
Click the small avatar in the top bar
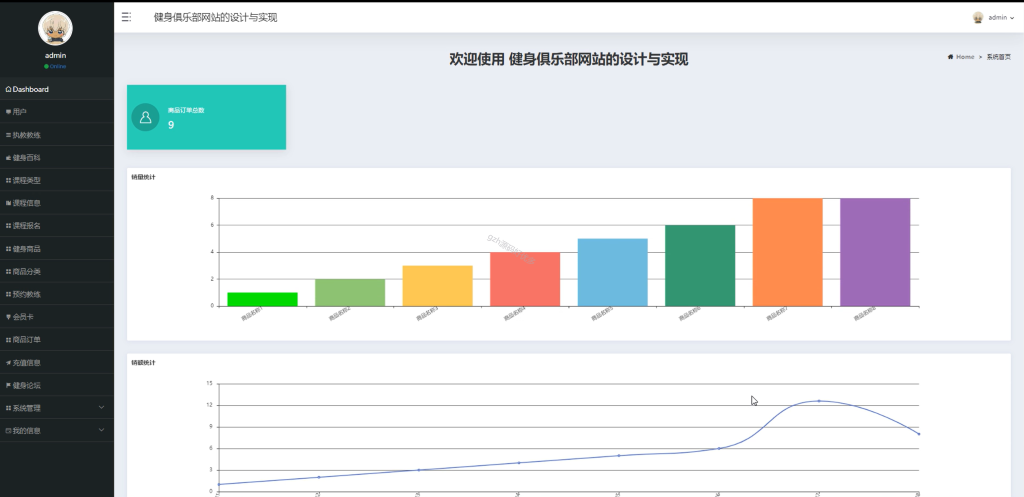click(978, 18)
